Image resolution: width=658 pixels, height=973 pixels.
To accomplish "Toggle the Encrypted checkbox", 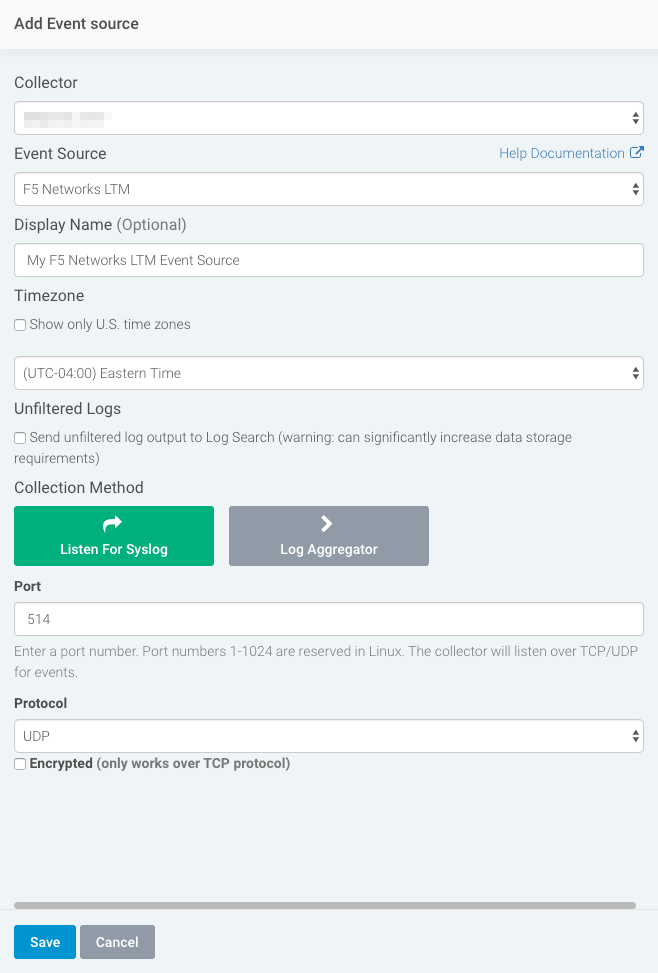I will pos(20,764).
